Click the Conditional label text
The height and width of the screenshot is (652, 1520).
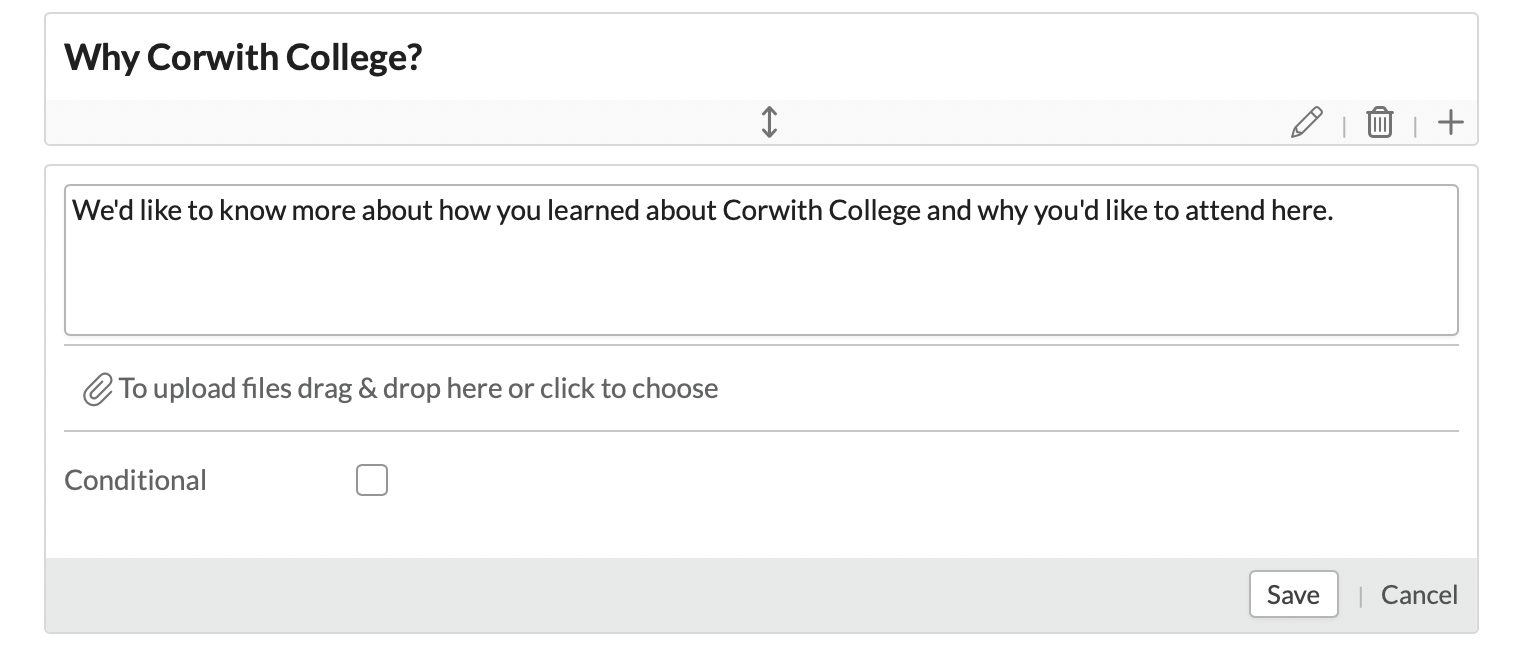point(135,481)
